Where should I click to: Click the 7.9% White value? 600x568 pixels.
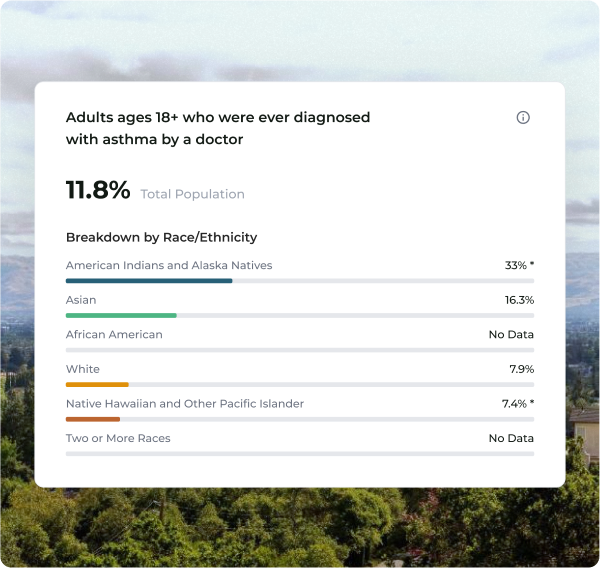[522, 369]
